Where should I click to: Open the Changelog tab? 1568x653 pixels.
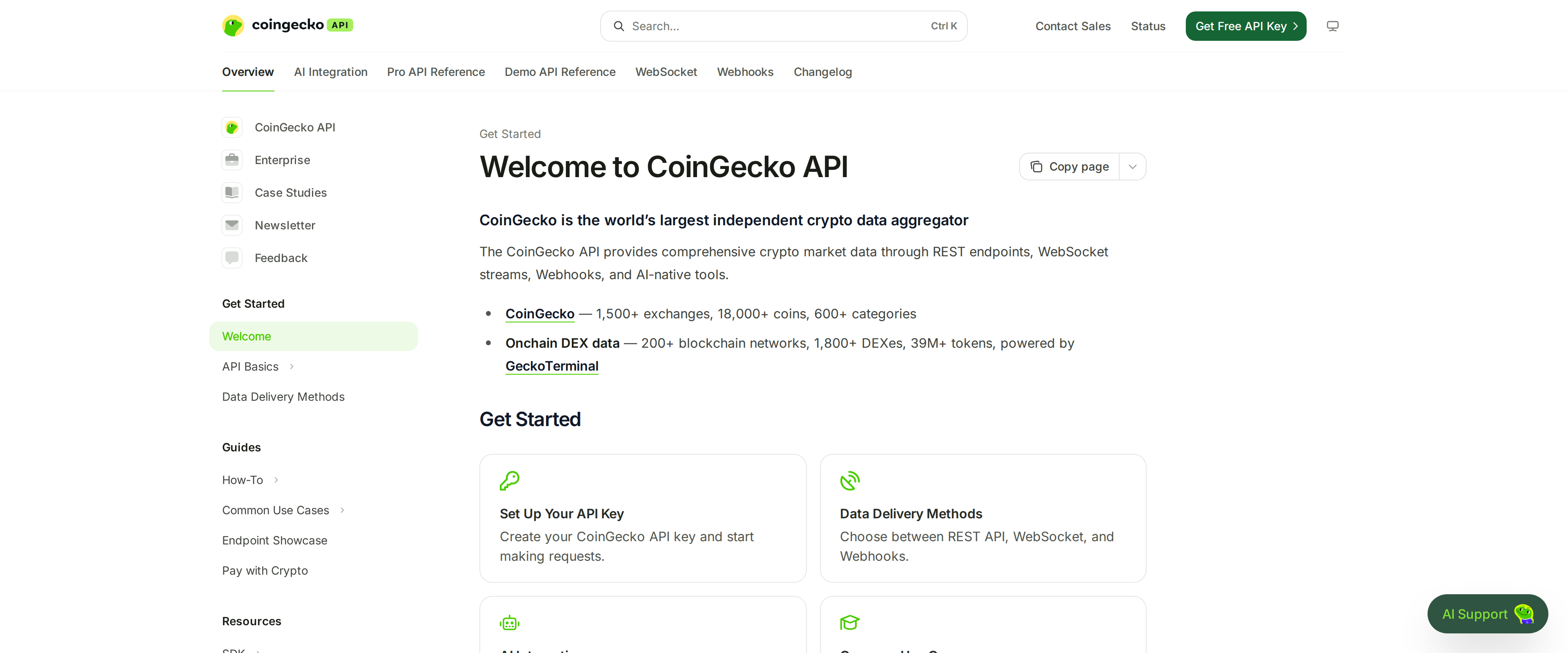[x=822, y=72]
